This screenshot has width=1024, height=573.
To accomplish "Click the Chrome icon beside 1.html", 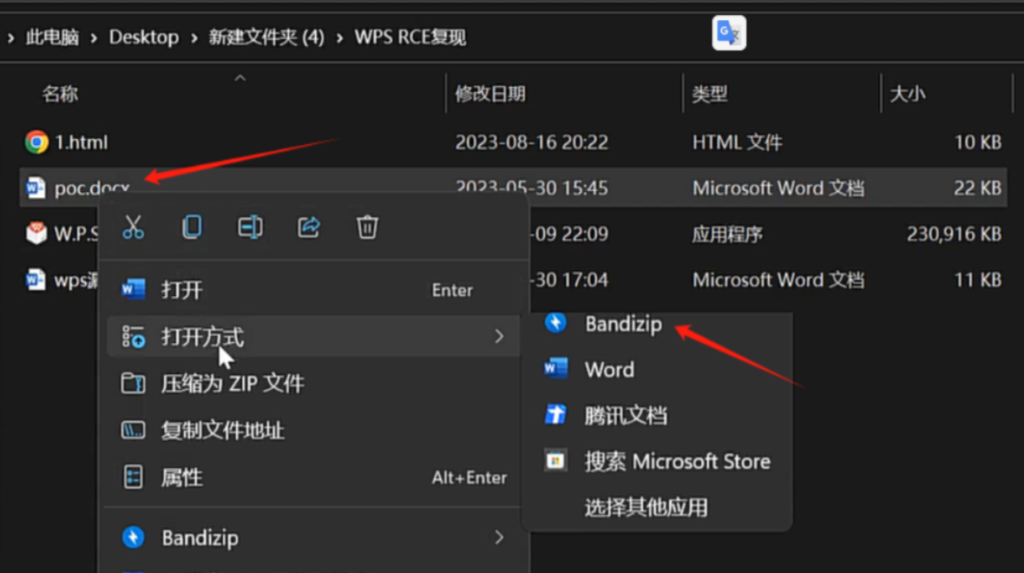I will [x=37, y=142].
